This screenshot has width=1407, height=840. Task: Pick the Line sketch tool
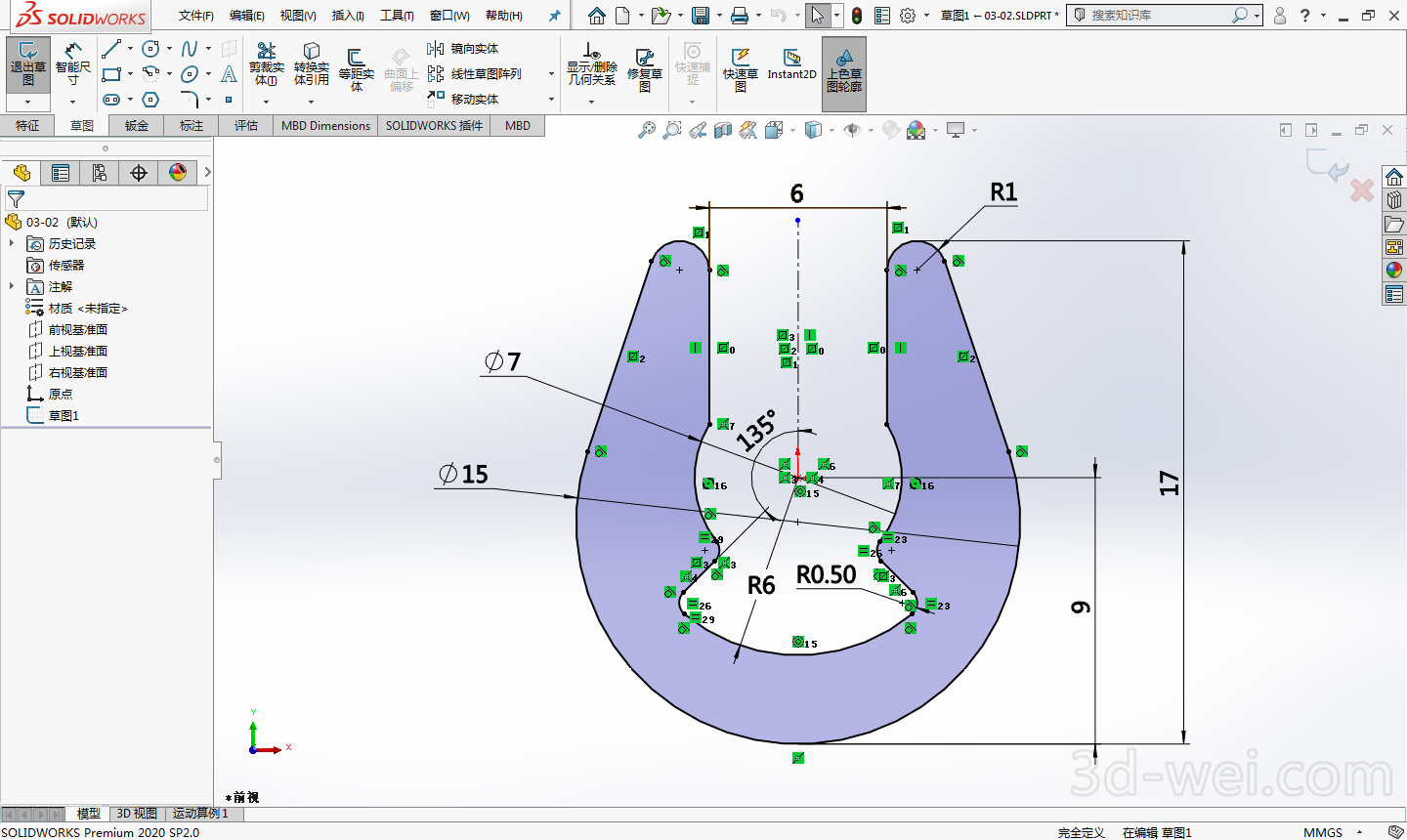[111, 49]
